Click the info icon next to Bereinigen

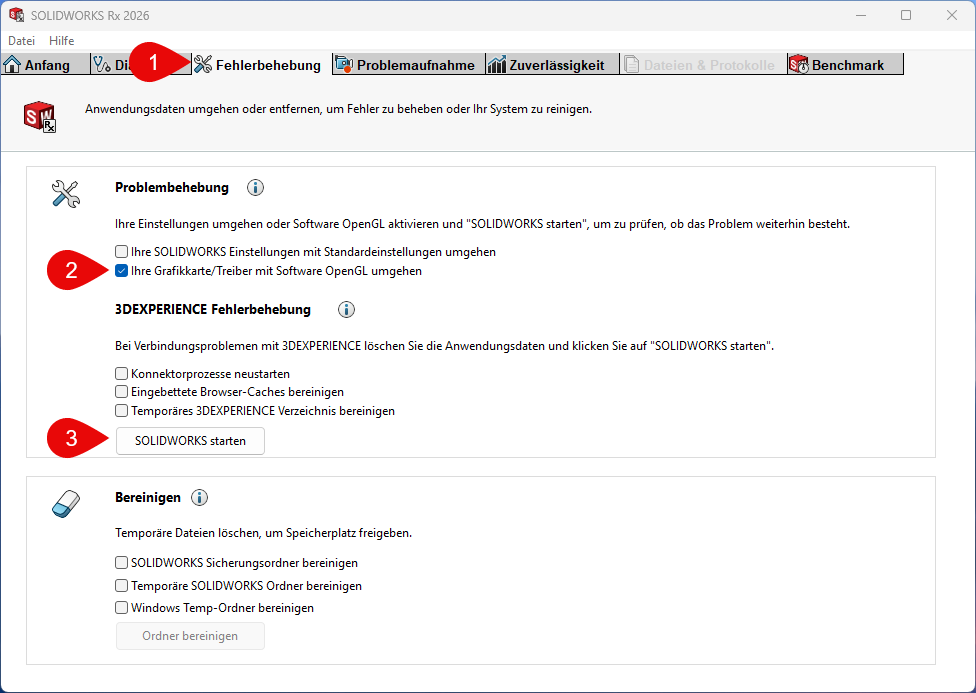(x=199, y=498)
